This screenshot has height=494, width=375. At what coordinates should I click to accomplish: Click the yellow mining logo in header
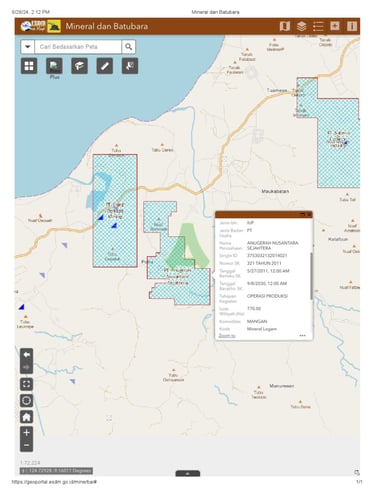tap(54, 26)
